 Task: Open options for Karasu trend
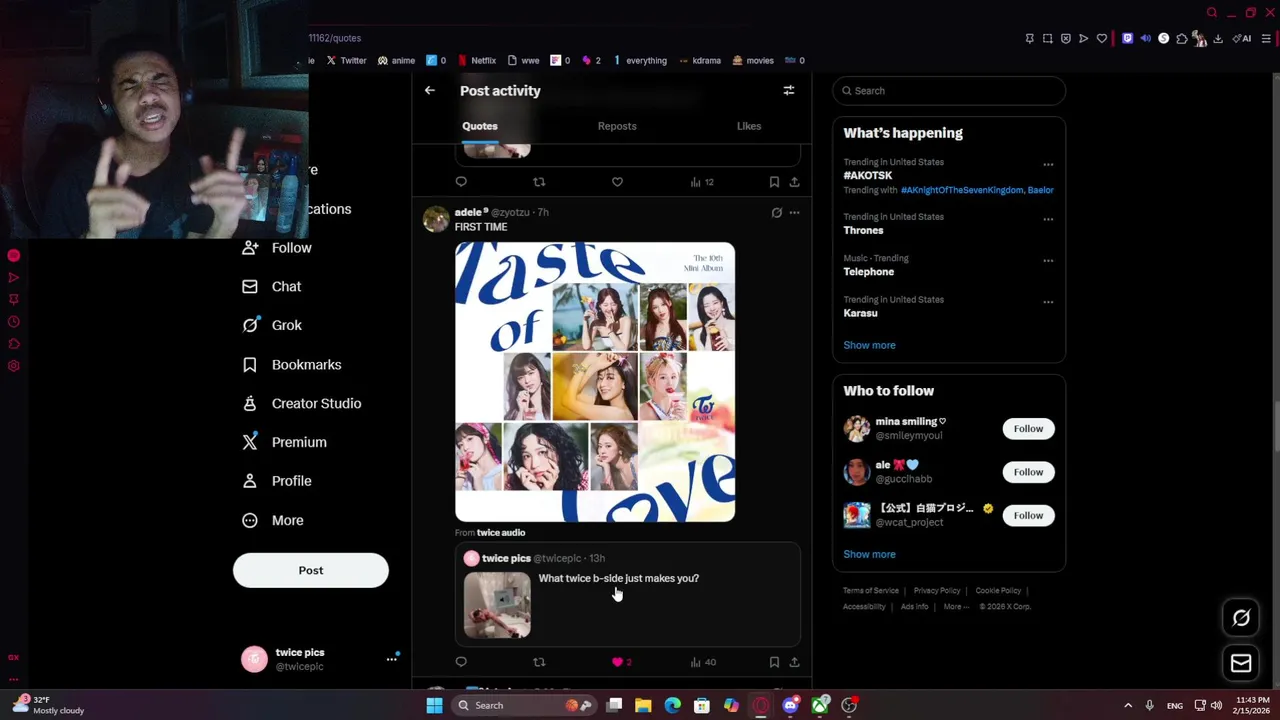click(1048, 302)
